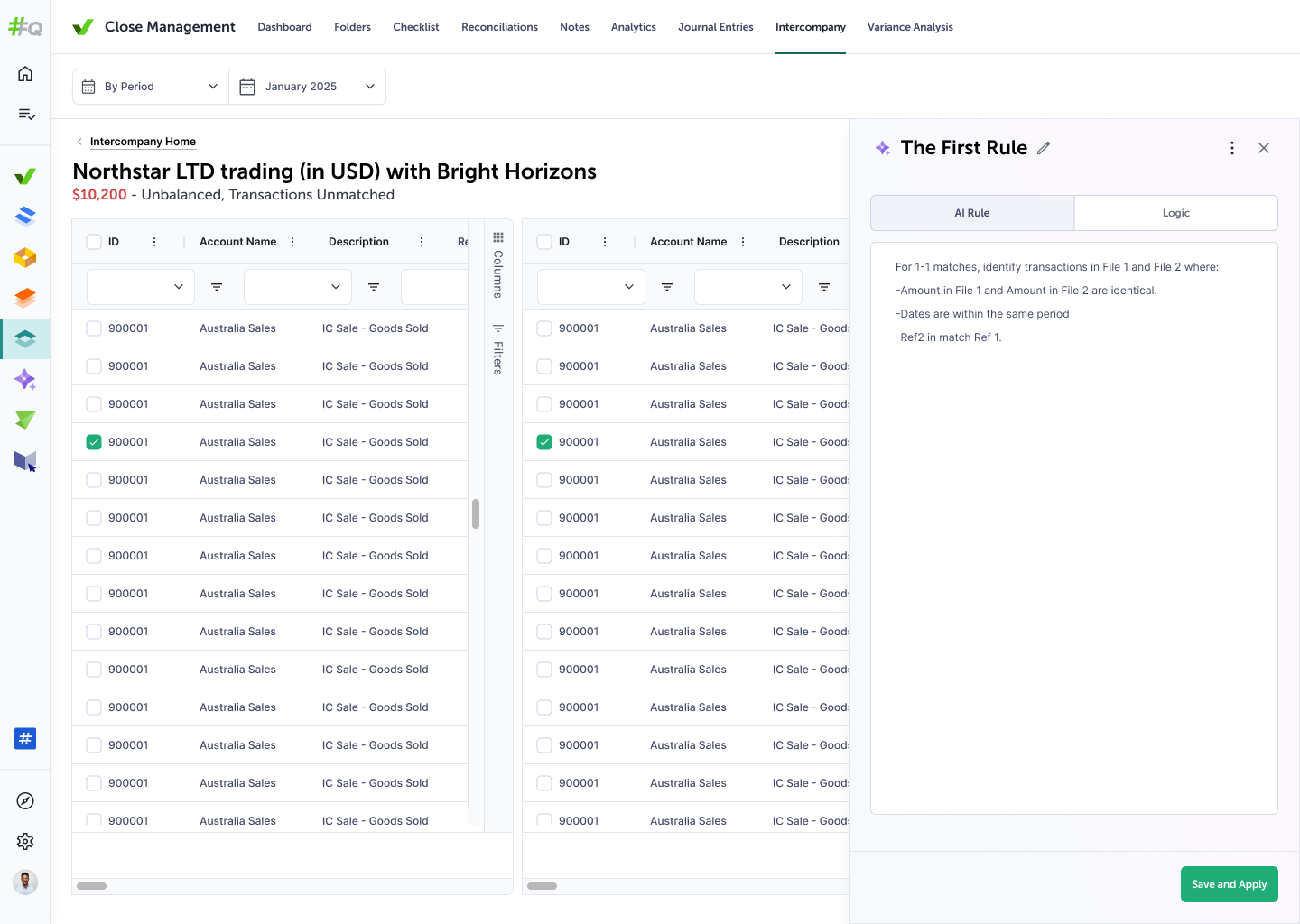Check the first row in right table

point(544,328)
